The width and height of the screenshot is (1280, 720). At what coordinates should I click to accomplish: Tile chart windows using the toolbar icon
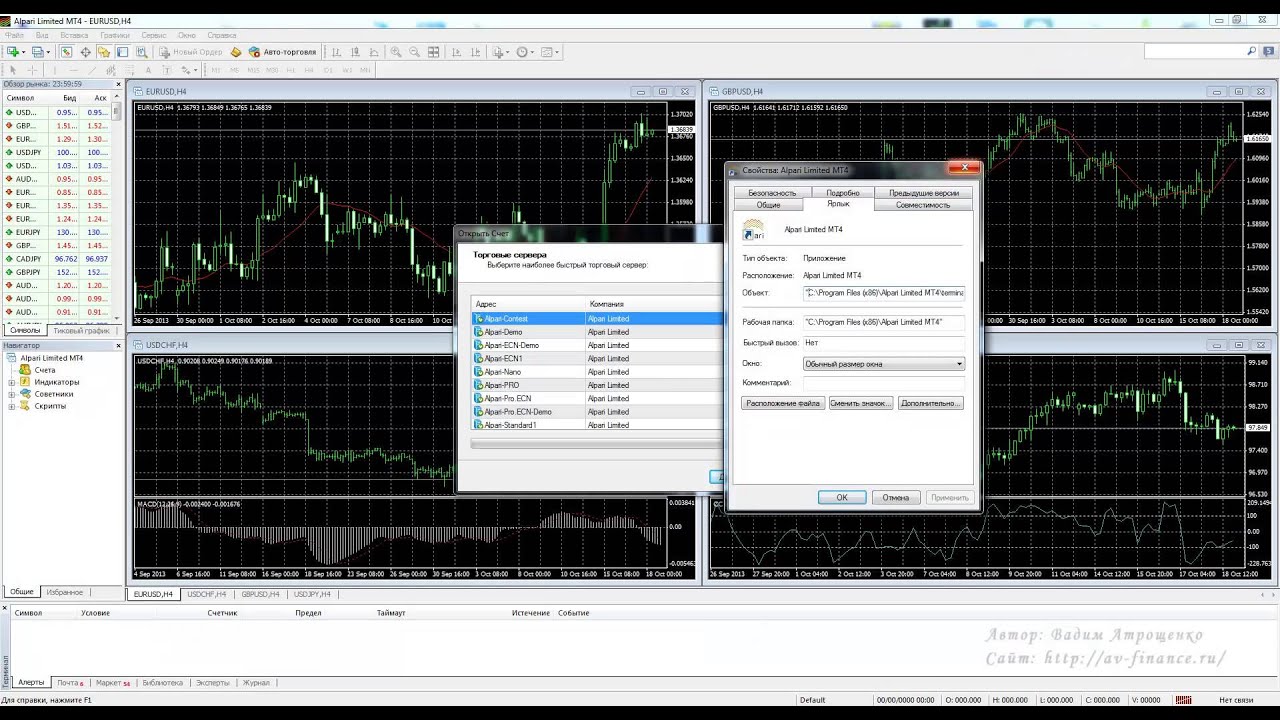(x=433, y=52)
